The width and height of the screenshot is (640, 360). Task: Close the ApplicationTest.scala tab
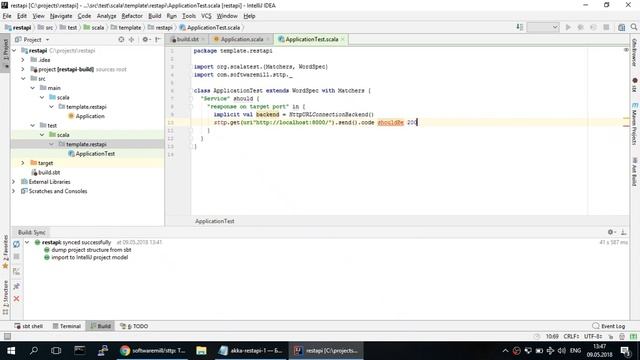[343, 40]
